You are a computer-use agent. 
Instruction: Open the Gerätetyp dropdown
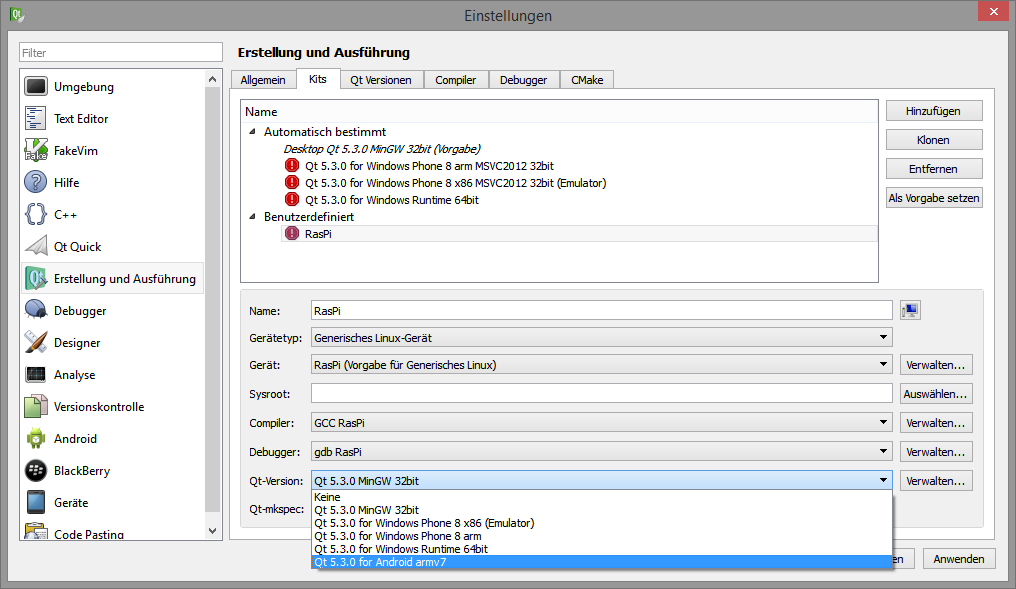coord(601,338)
